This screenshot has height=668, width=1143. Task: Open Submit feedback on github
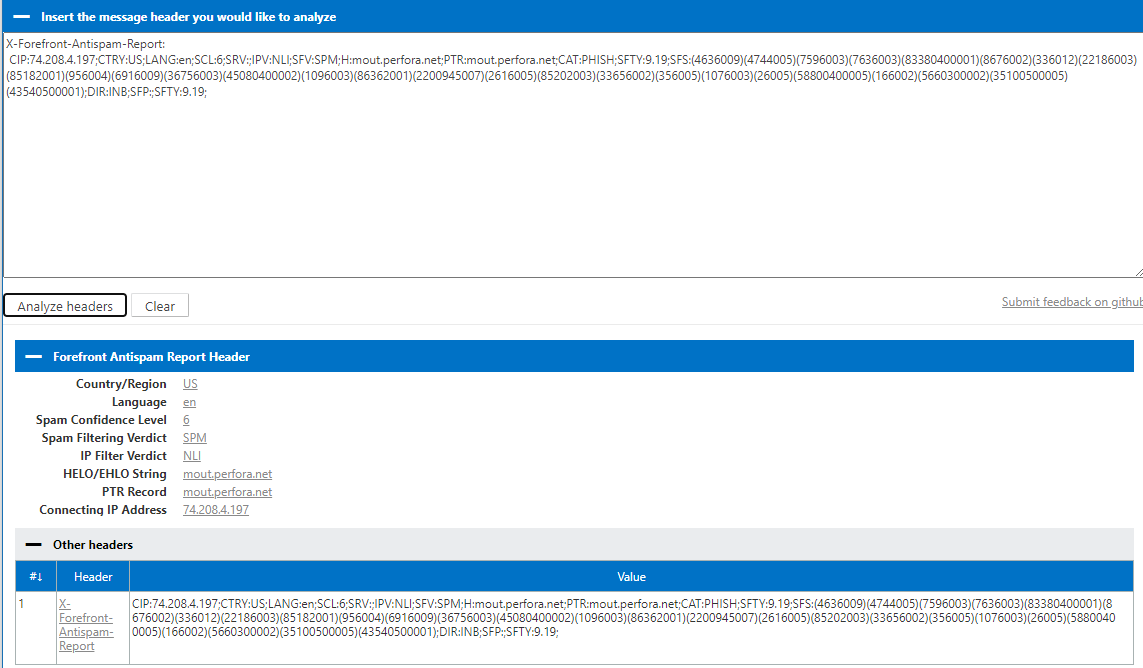point(1071,301)
